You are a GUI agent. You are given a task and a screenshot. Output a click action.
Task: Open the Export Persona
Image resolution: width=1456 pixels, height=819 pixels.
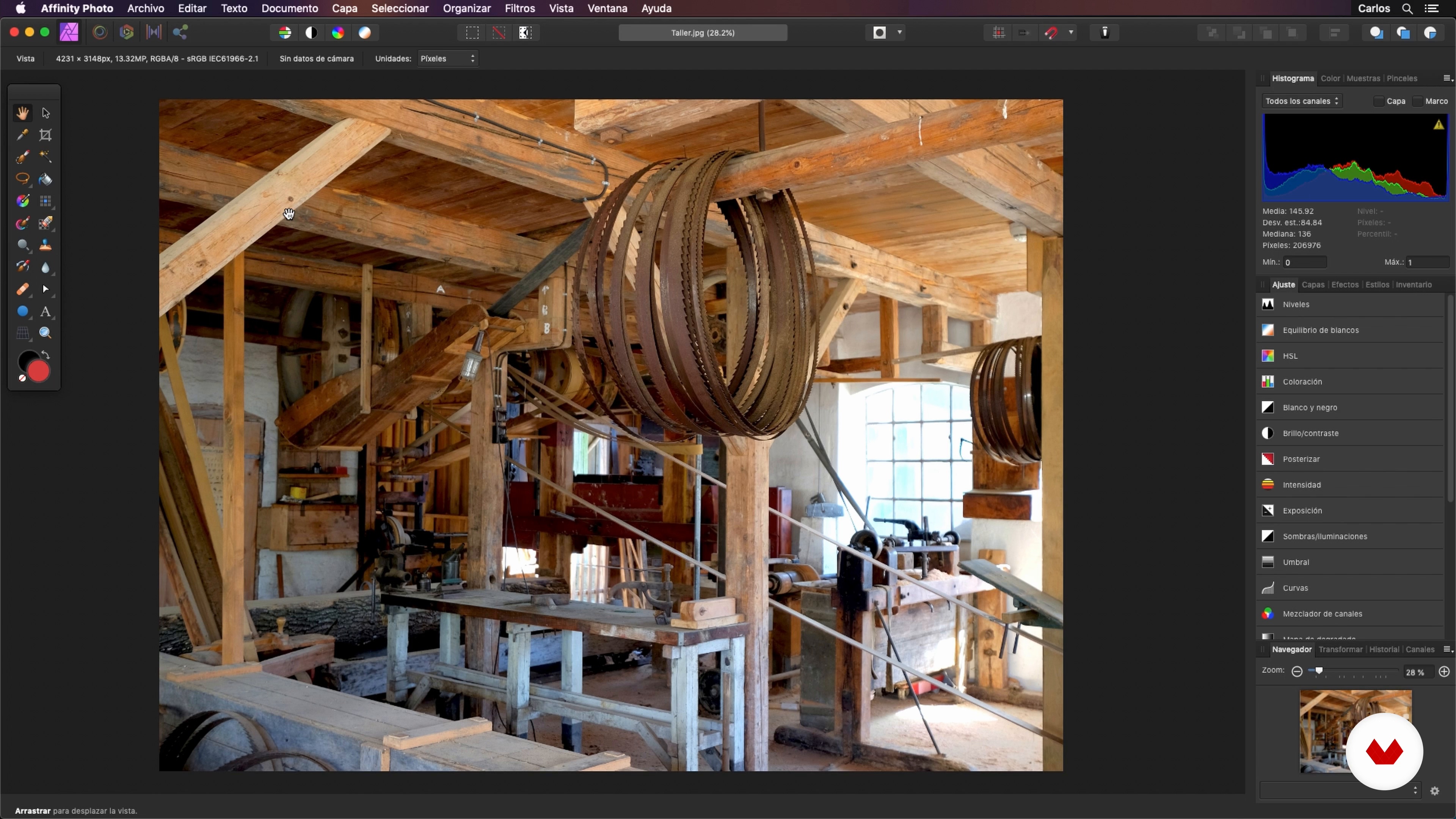[180, 33]
